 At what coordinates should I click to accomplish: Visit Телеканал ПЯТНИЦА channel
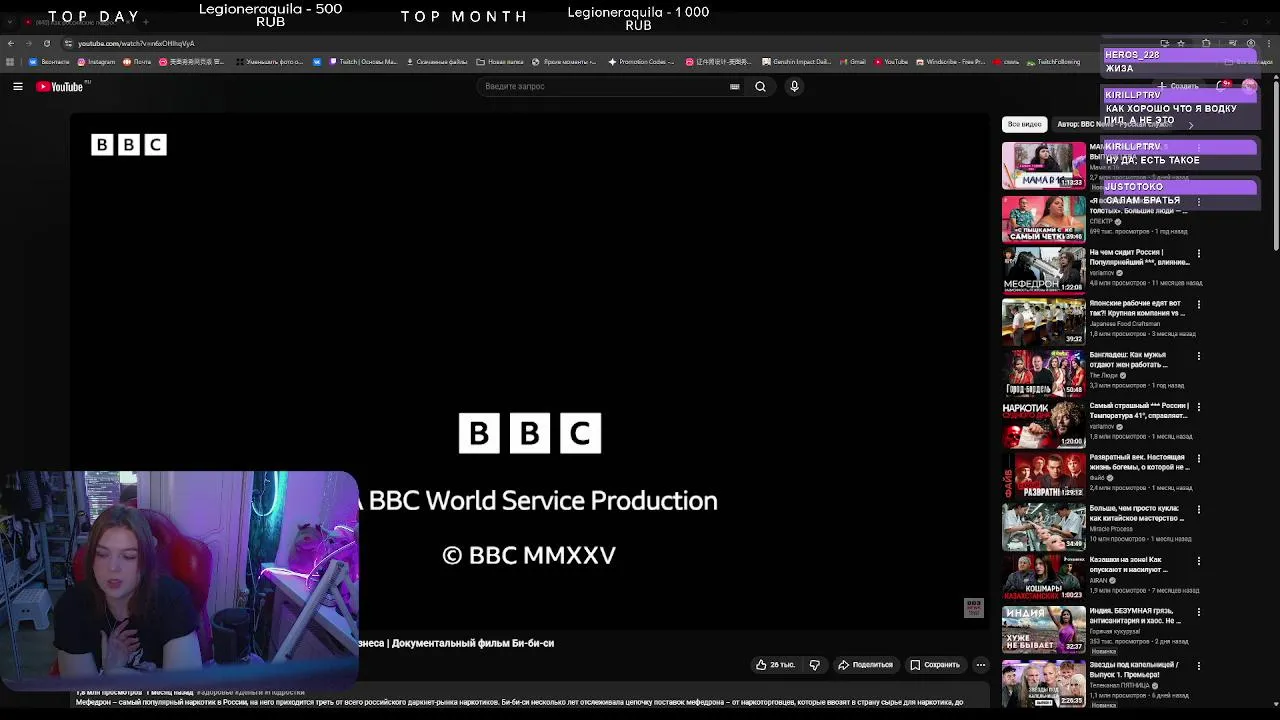(x=1121, y=686)
